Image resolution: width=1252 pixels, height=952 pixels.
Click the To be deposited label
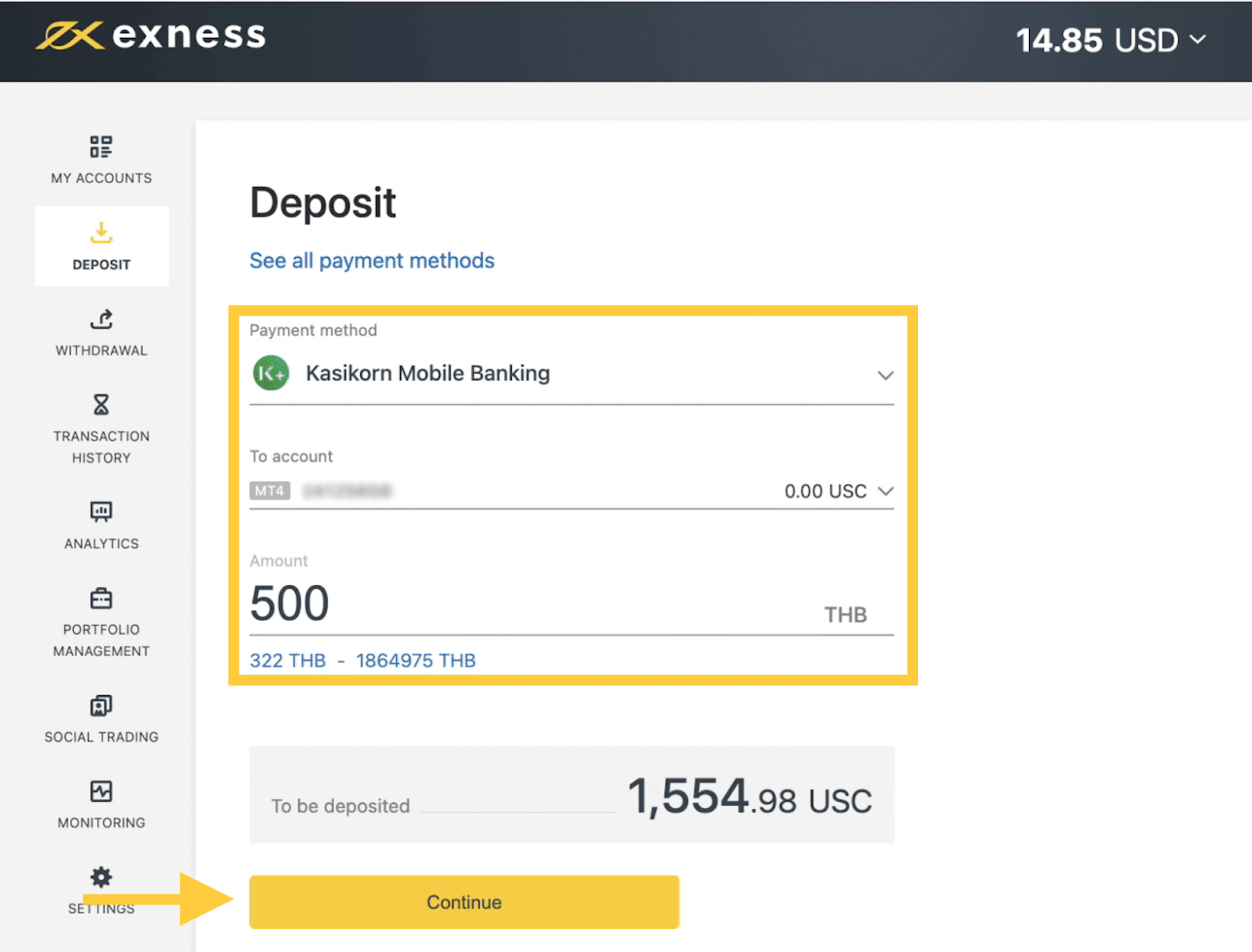(x=340, y=806)
